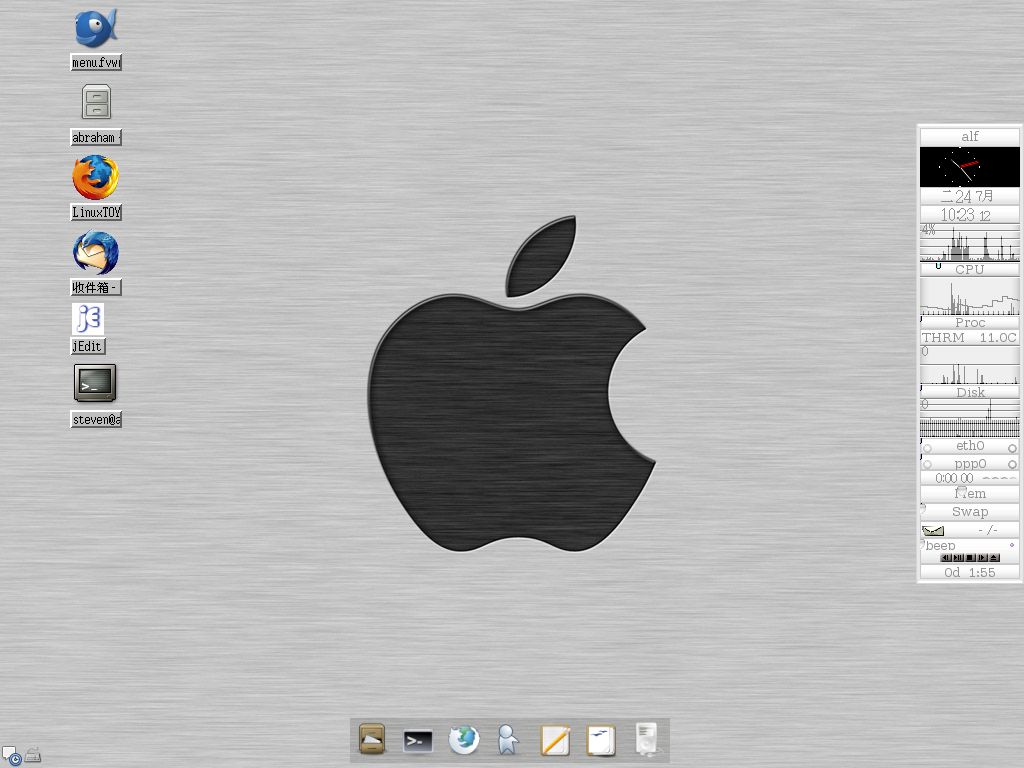Open the abraham file cabinet desktop icon
1024x768 pixels.
coord(97,102)
